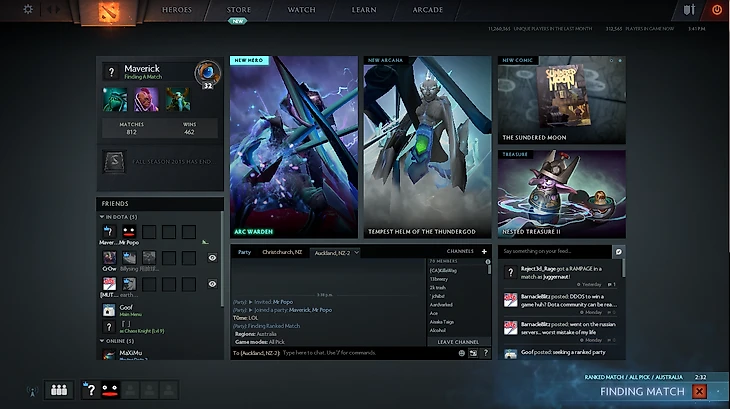The width and height of the screenshot is (730, 409).
Task: Click the Dota 2 logo home button
Action: tap(109, 11)
